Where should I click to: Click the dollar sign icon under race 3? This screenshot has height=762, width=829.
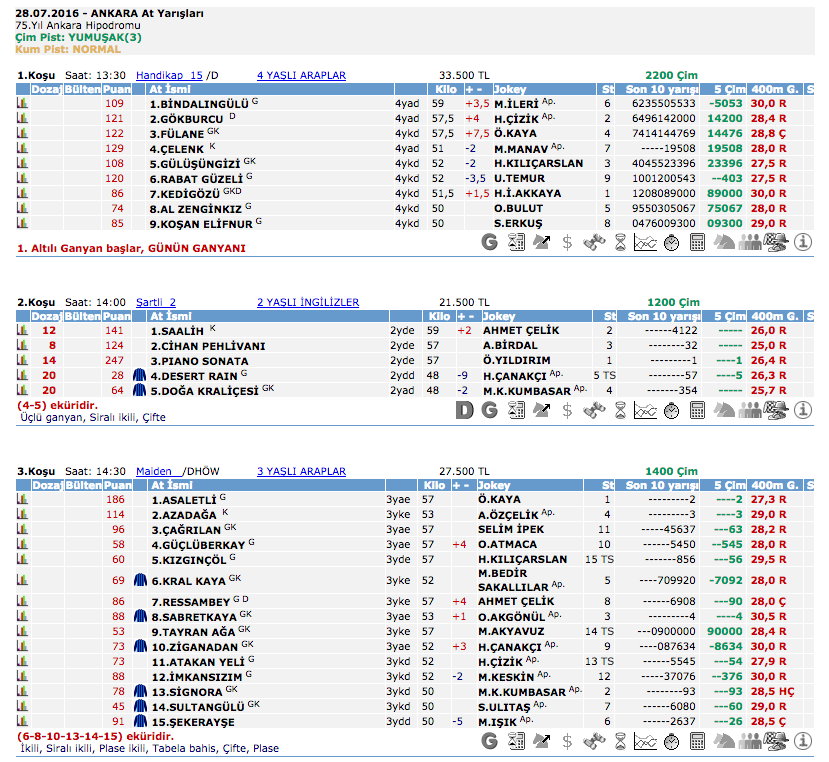point(568,741)
